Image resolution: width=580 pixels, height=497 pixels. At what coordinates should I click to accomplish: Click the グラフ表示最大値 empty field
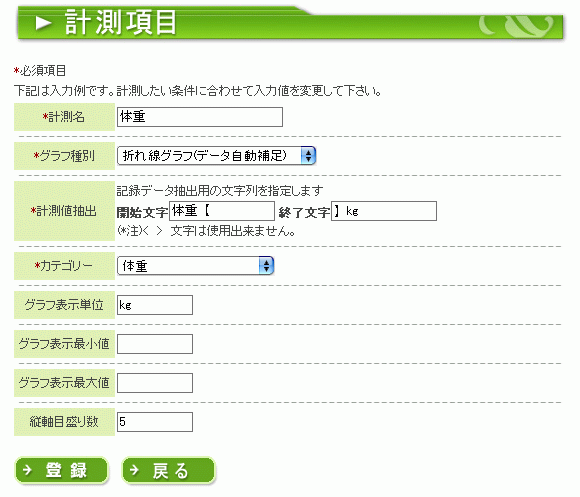coord(155,383)
